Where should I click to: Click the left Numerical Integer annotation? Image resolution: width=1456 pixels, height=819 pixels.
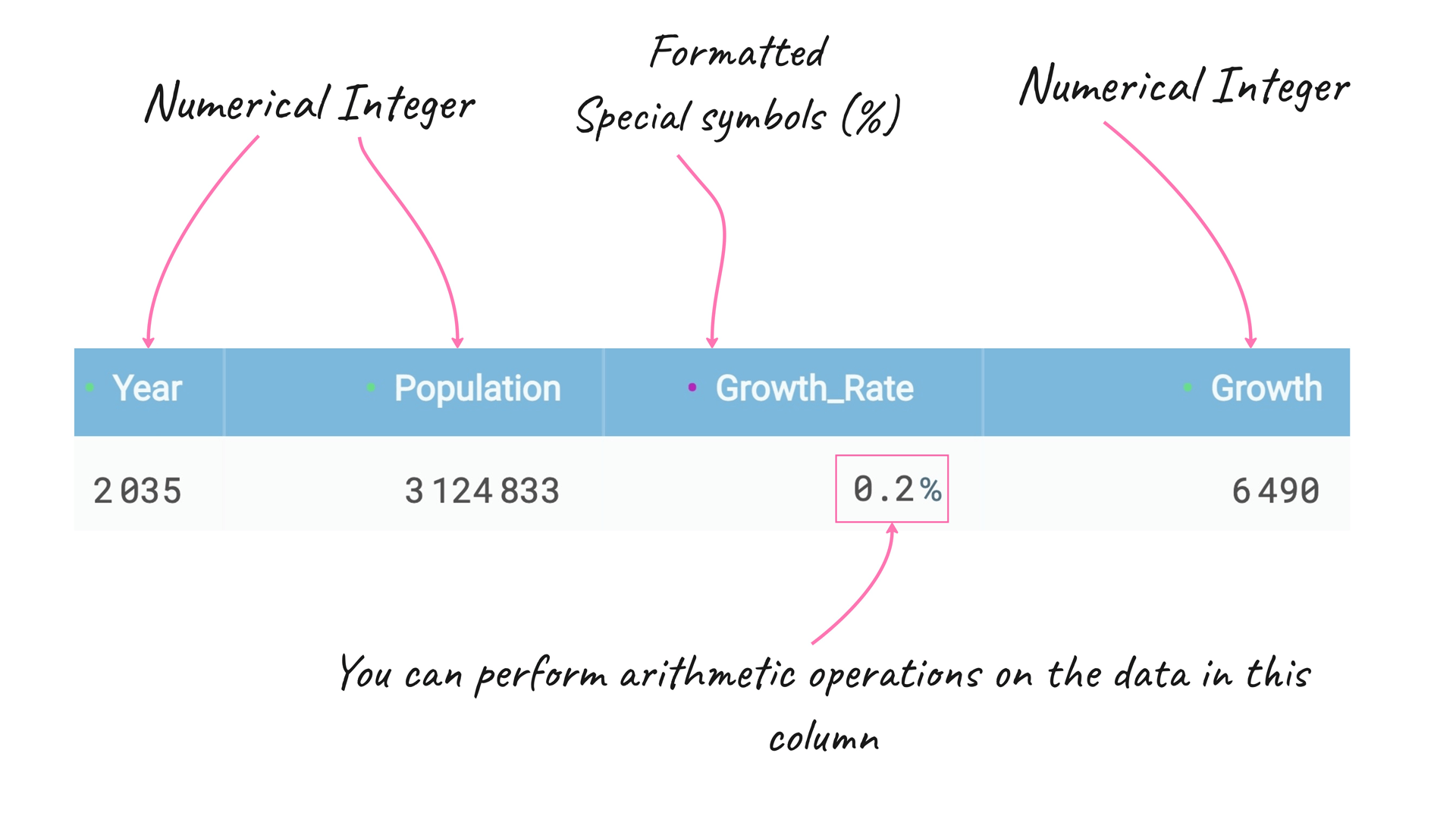(310, 104)
